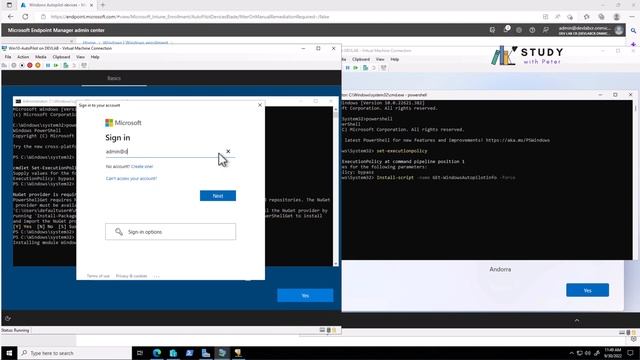Click the Edge profile avatar icon
The height and width of the screenshot is (360, 640).
[x=617, y=17]
